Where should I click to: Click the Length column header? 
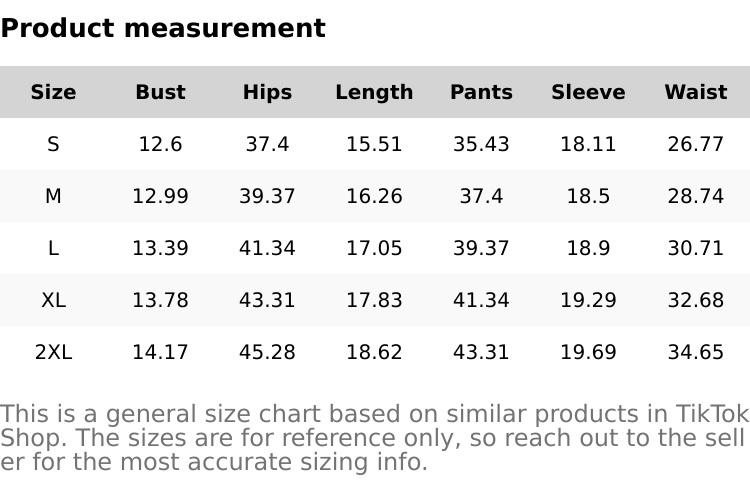coord(374,92)
